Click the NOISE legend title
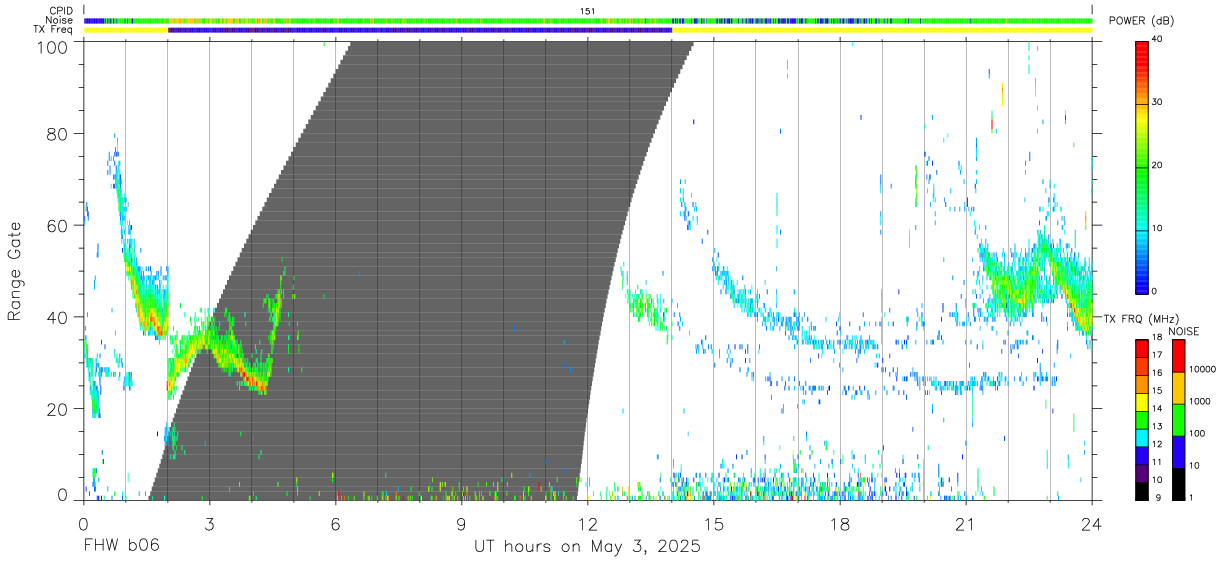Viewport: 1228px width, 567px height. [1182, 331]
